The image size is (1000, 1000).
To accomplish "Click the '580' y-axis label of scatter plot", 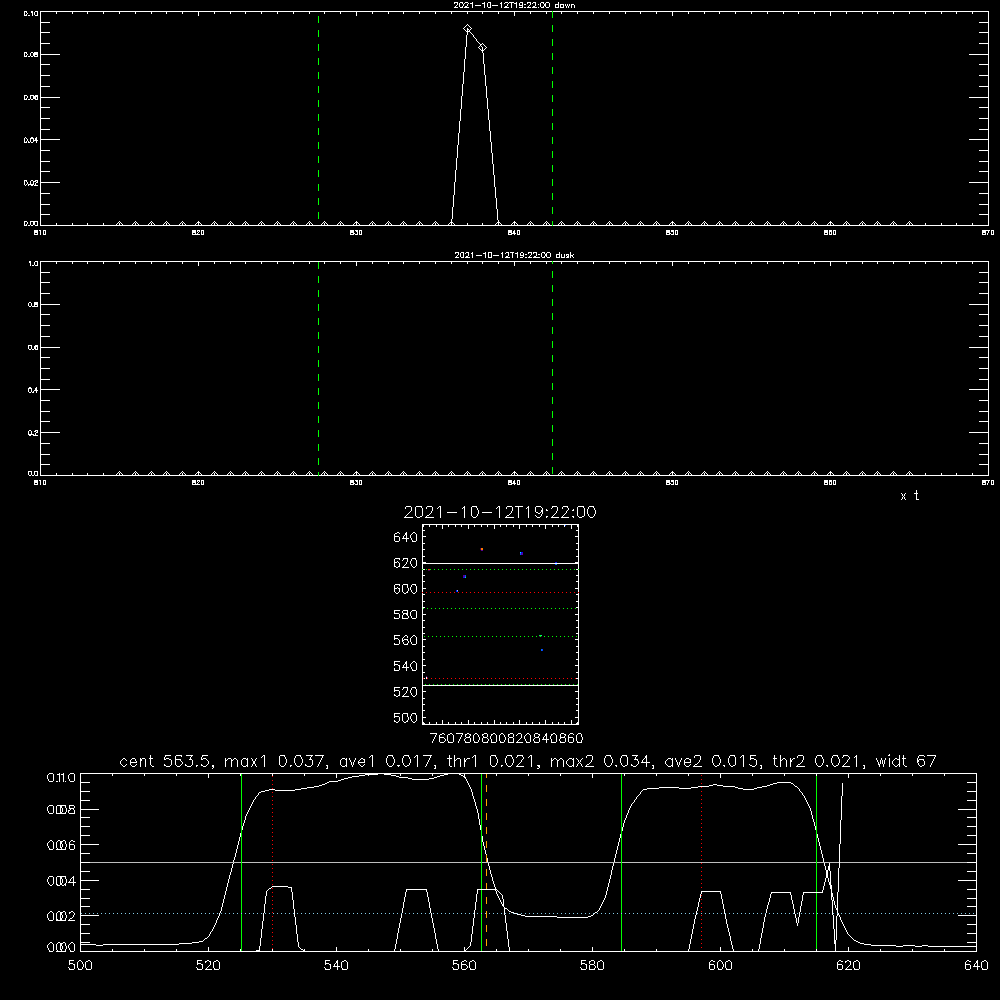I will (x=406, y=614).
